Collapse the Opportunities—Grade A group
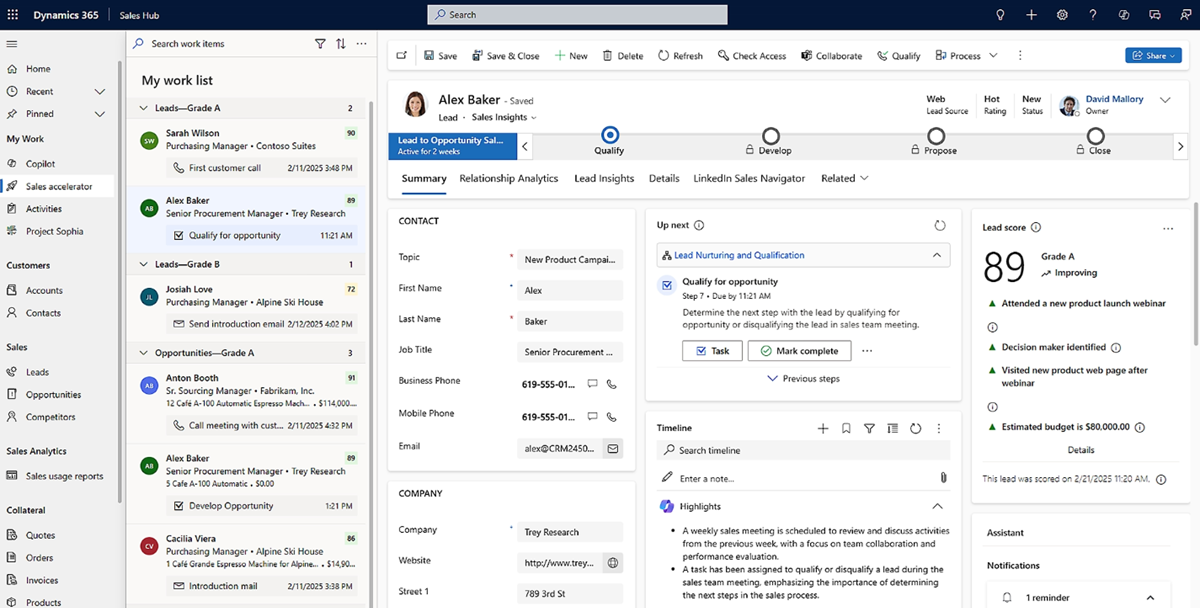 tap(144, 353)
